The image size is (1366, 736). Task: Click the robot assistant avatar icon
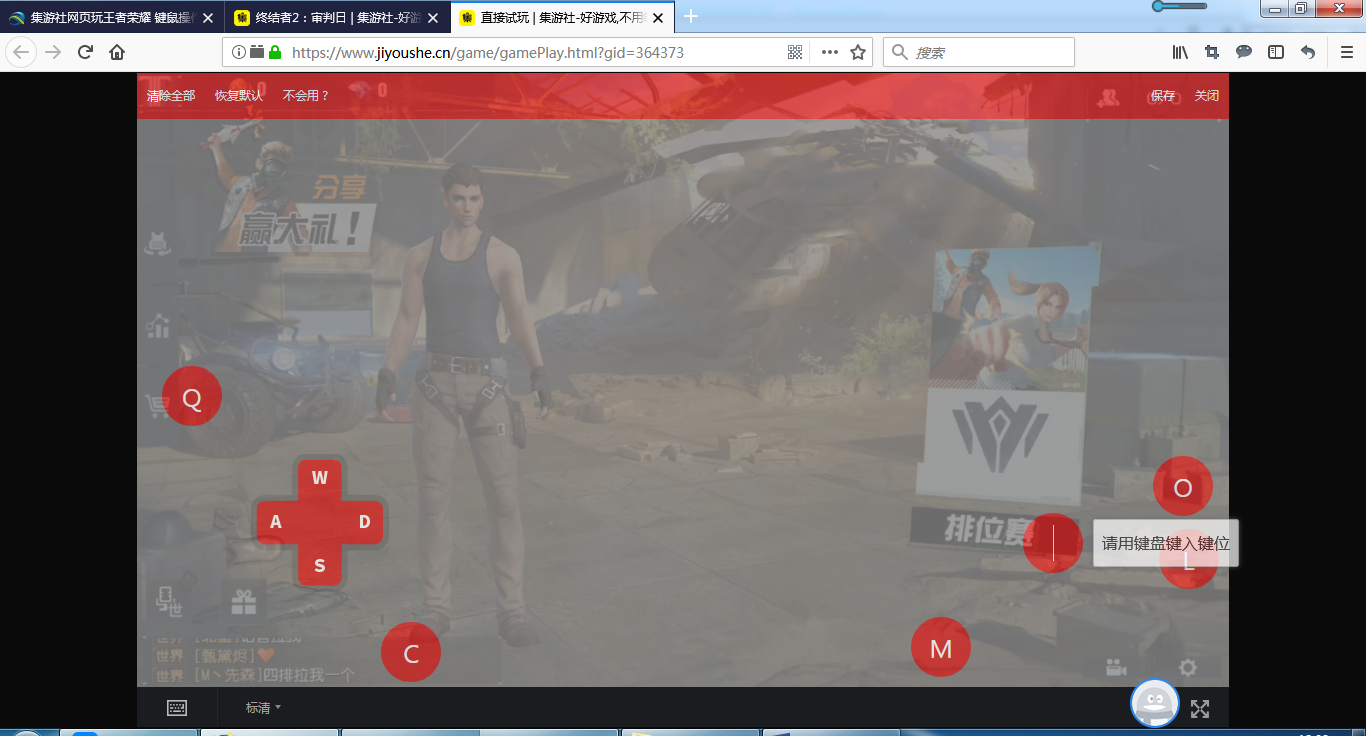point(1154,703)
